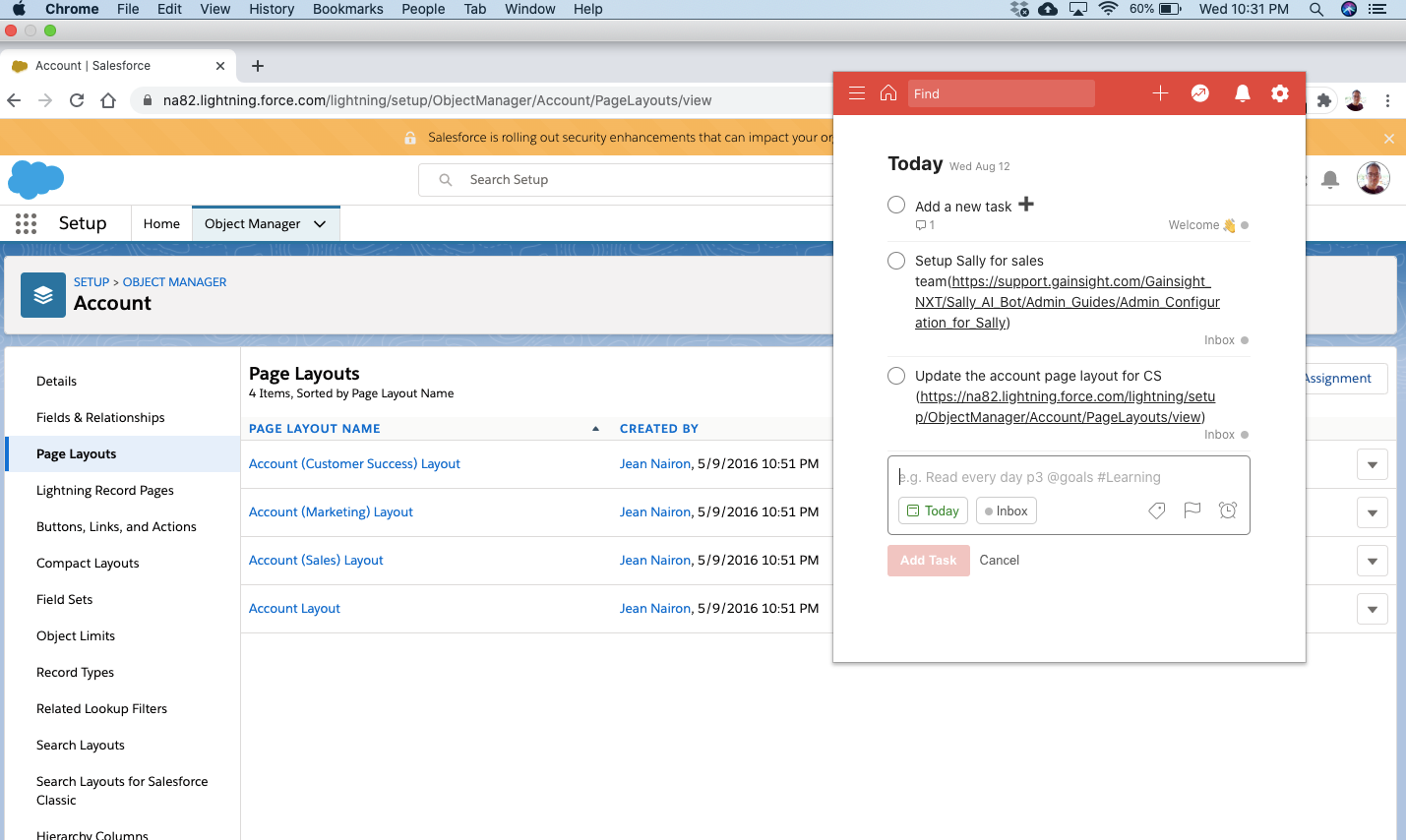Switch to the Setup Home tab
The image size is (1406, 840).
click(x=161, y=224)
